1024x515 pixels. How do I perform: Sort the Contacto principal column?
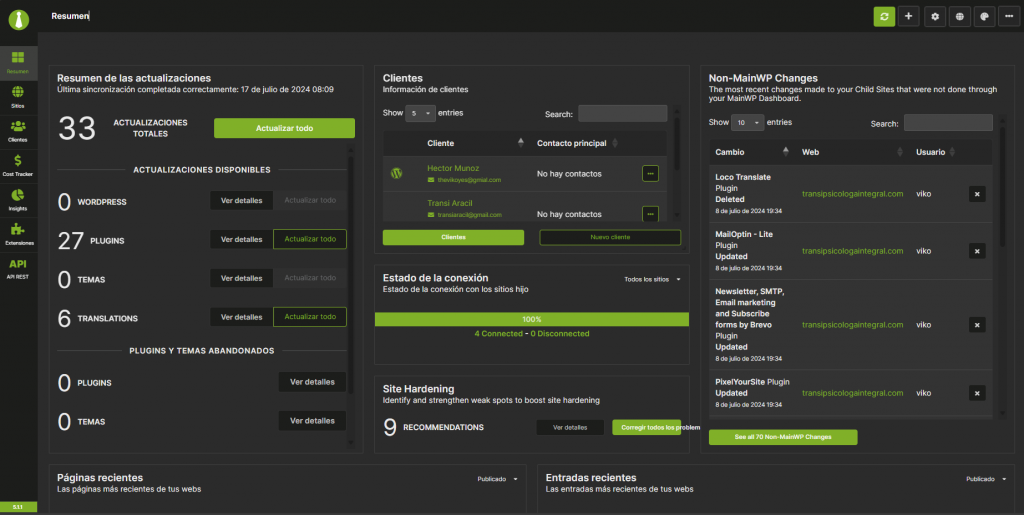tap(615, 143)
